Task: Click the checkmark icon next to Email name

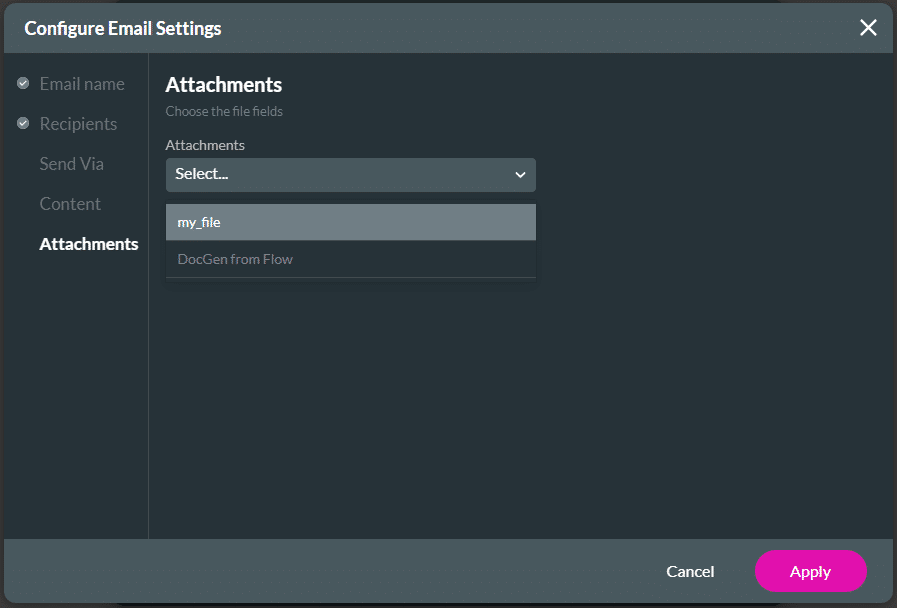Action: coord(22,83)
